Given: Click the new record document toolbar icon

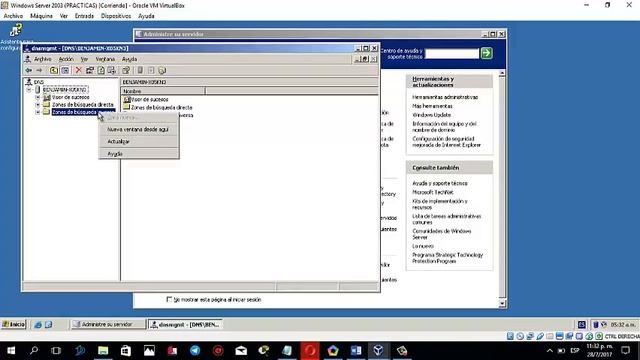Looking at the screenshot, I should [151, 71].
